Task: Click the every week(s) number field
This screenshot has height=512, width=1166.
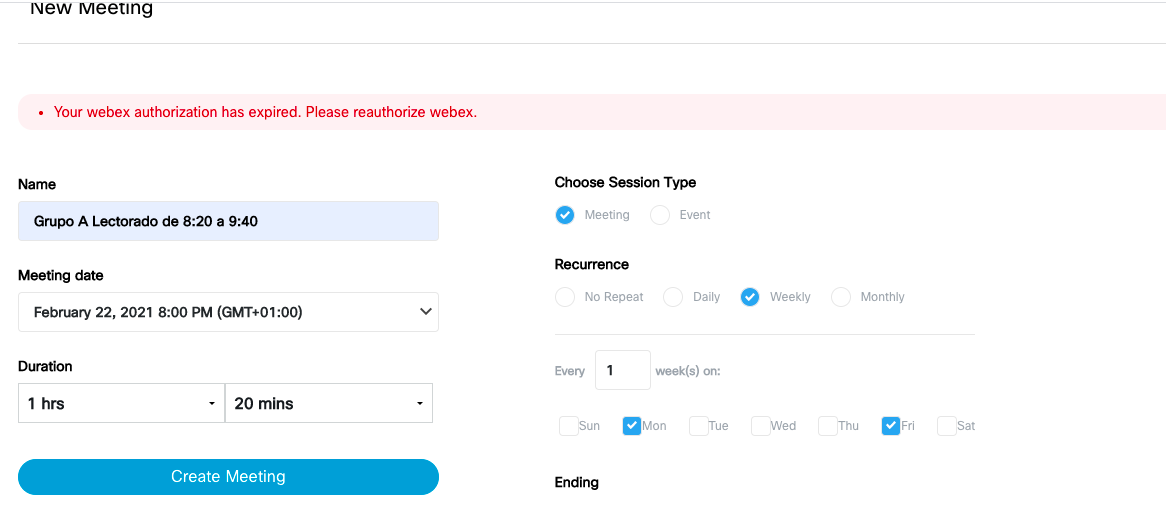Action: click(622, 370)
